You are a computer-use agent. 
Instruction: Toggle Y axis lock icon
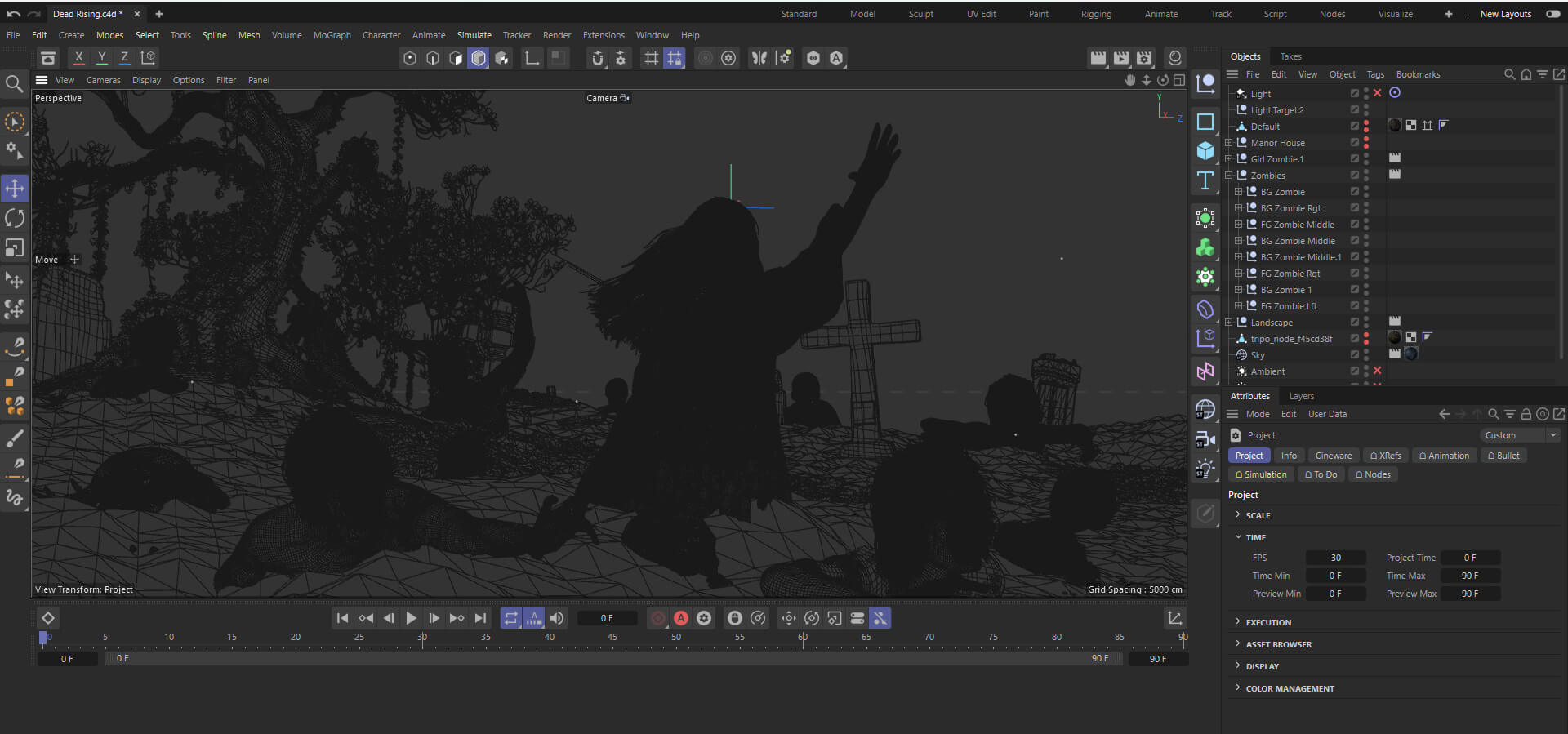[101, 57]
